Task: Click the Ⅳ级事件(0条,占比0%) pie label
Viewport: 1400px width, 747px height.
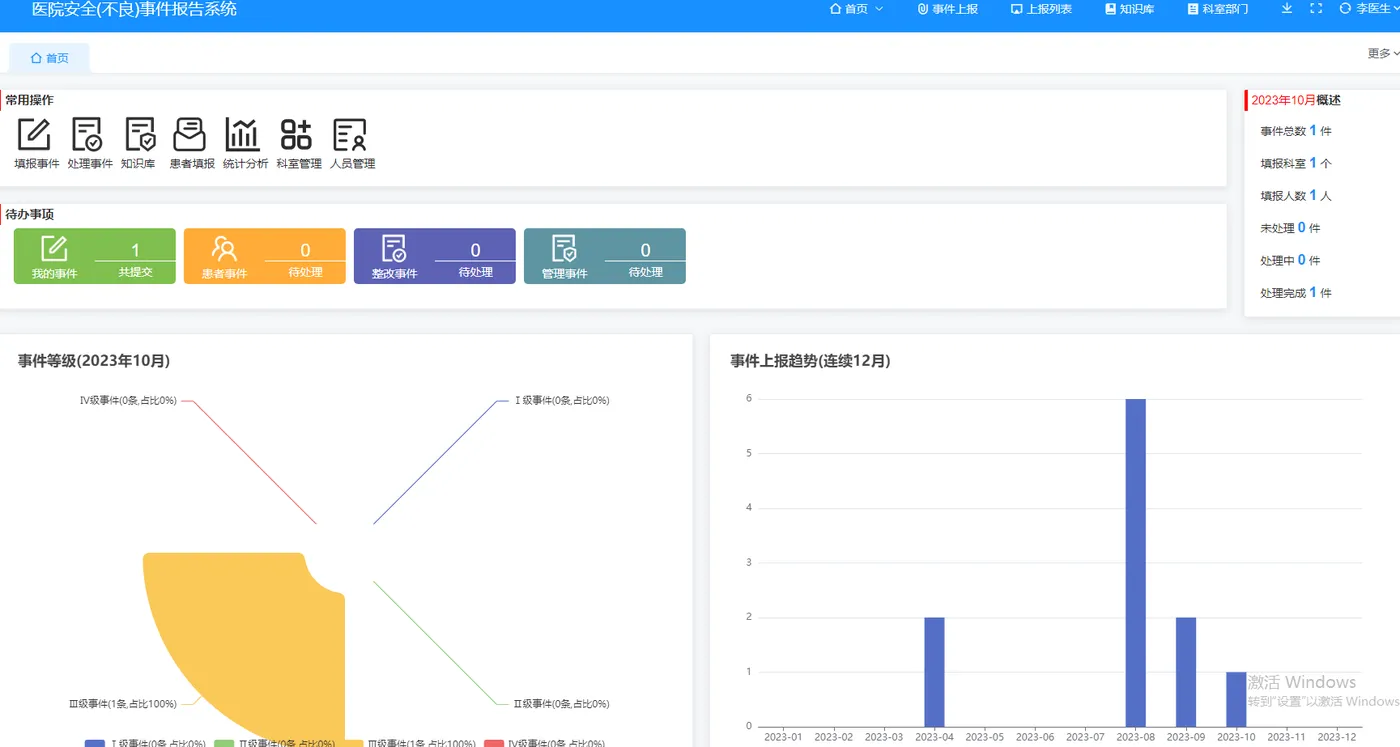Action: click(128, 400)
